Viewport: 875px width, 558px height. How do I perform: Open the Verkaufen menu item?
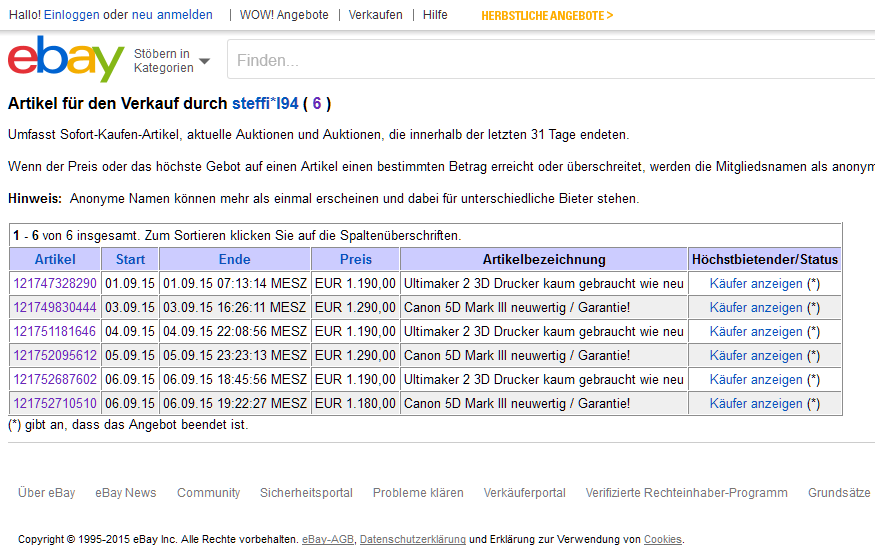375,15
